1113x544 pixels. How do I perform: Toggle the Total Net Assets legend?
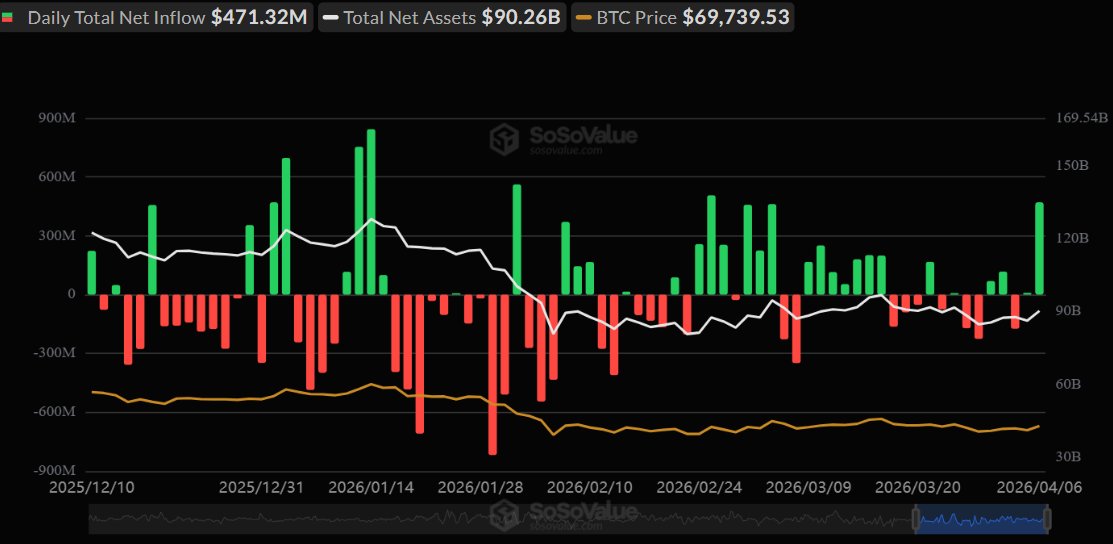[x=442, y=17]
